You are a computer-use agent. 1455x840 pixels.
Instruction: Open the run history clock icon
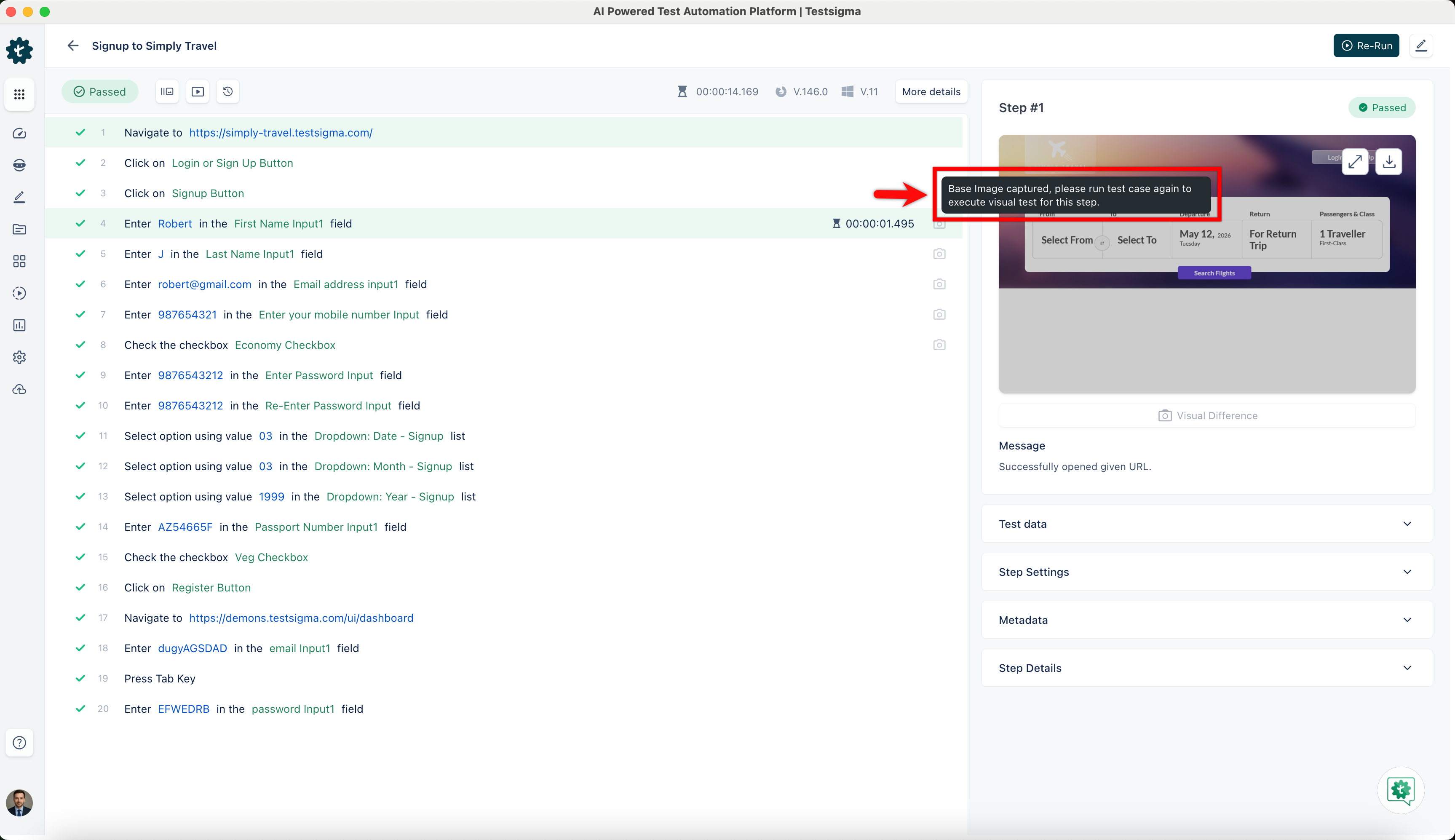coord(228,92)
